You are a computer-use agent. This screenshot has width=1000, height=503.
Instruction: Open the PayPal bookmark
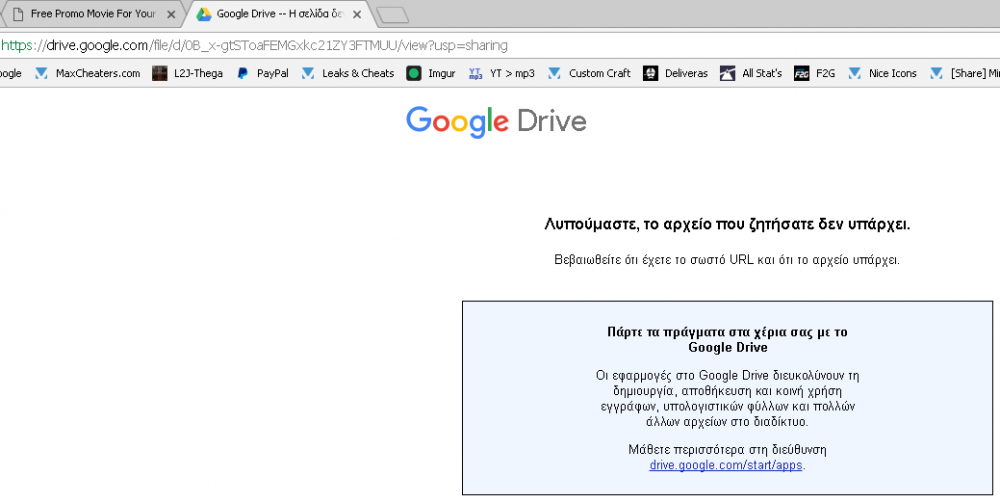coord(263,73)
